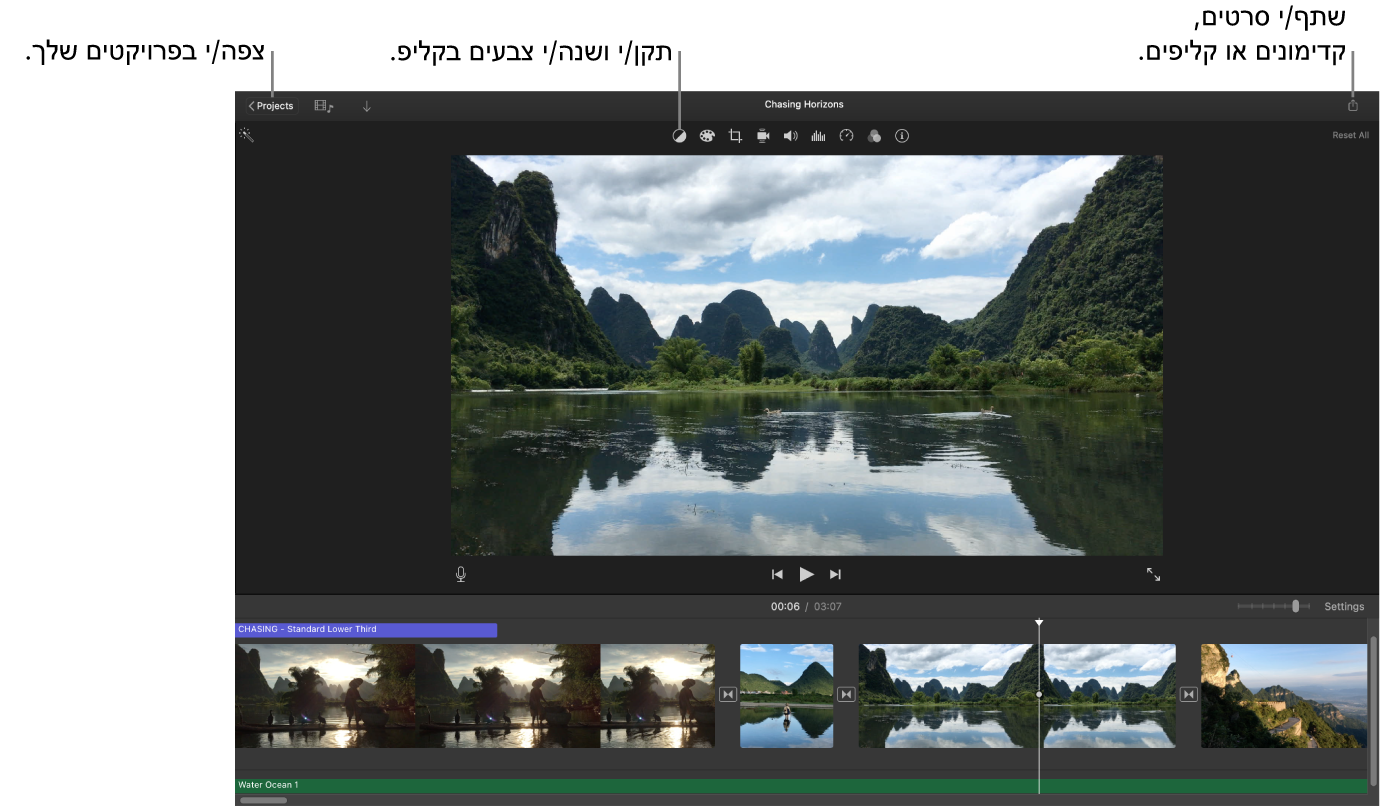Screen dimensions: 1381x806
Task: Open the timeline Settings popover
Action: (x=1343, y=606)
